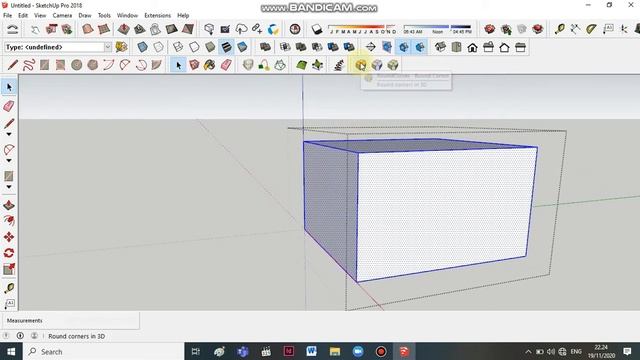
Task: Toggle shadows on or off
Action: coord(317,29)
